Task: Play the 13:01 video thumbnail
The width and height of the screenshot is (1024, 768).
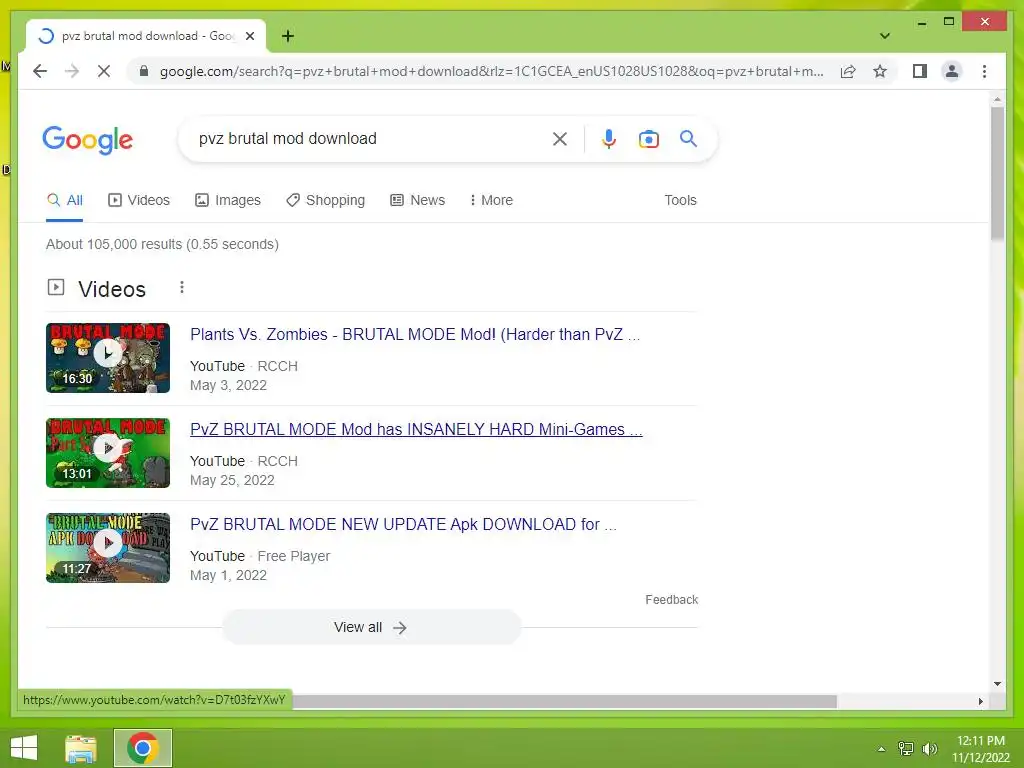Action: point(108,453)
